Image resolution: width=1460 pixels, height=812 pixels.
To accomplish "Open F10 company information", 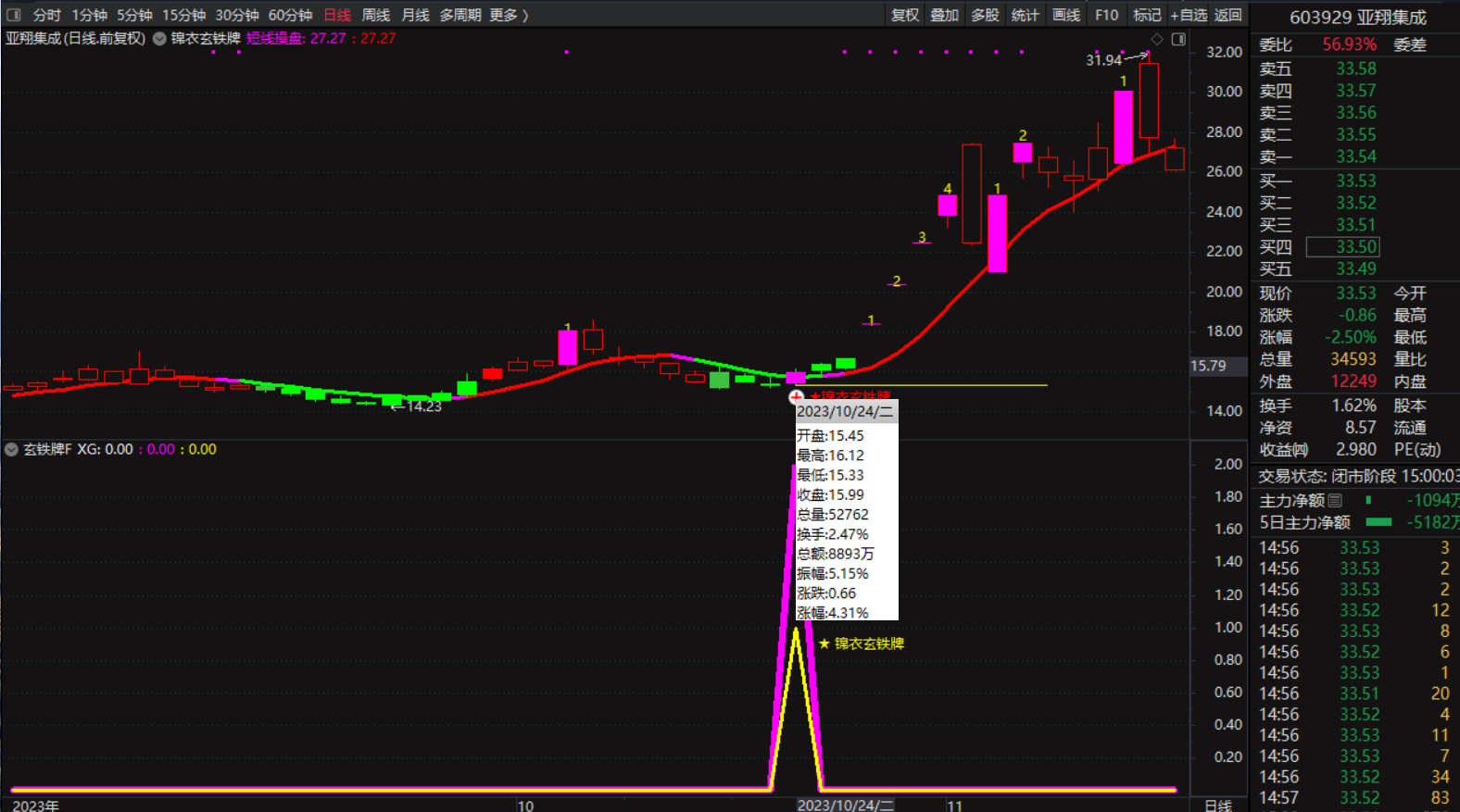I will point(1106,15).
